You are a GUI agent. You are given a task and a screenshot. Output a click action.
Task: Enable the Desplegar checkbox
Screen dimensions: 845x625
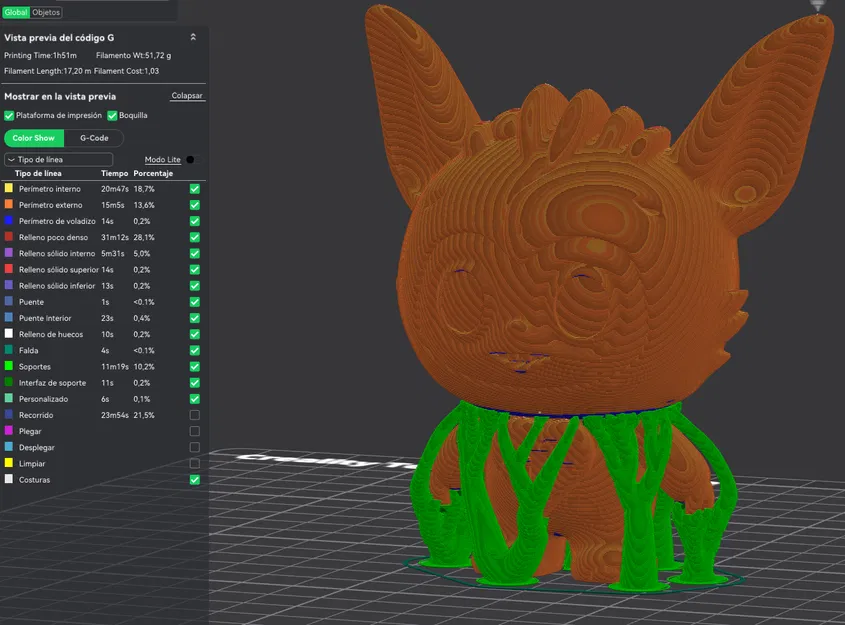coord(194,447)
